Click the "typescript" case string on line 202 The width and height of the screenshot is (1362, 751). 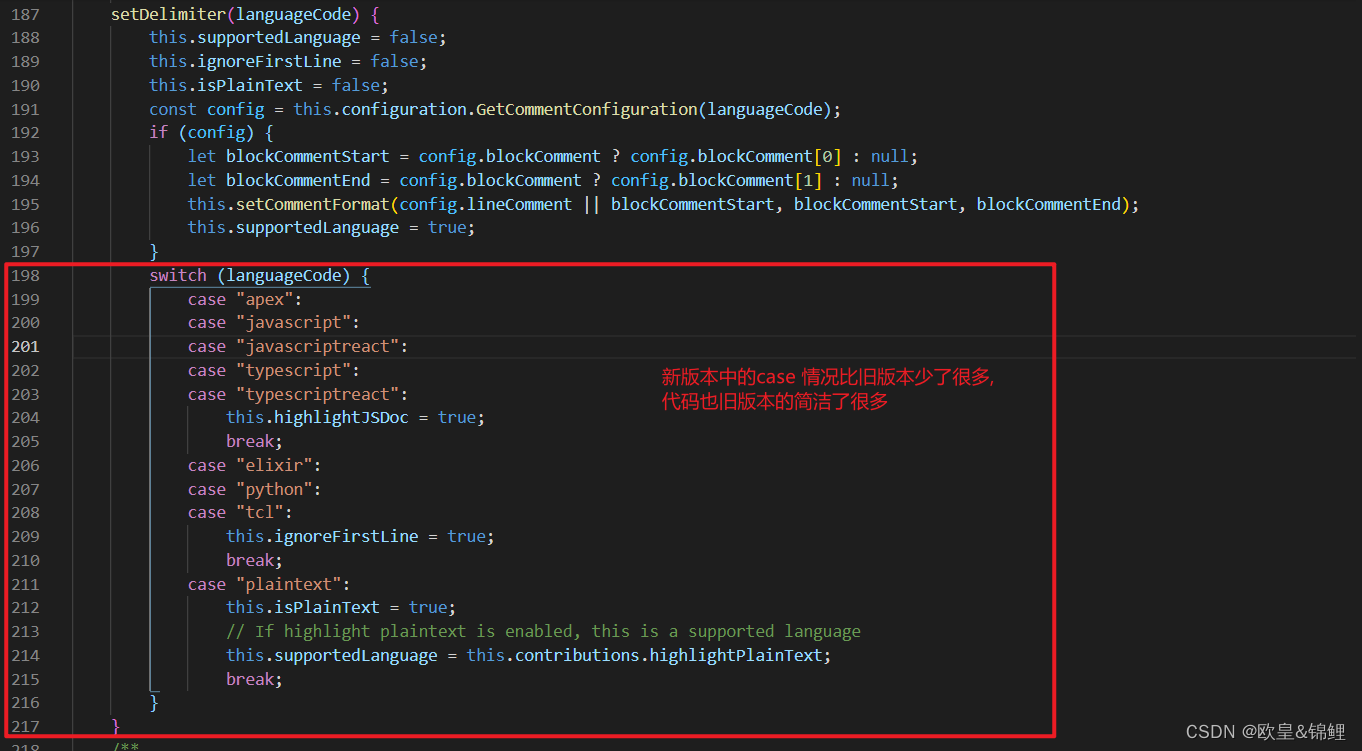(293, 371)
